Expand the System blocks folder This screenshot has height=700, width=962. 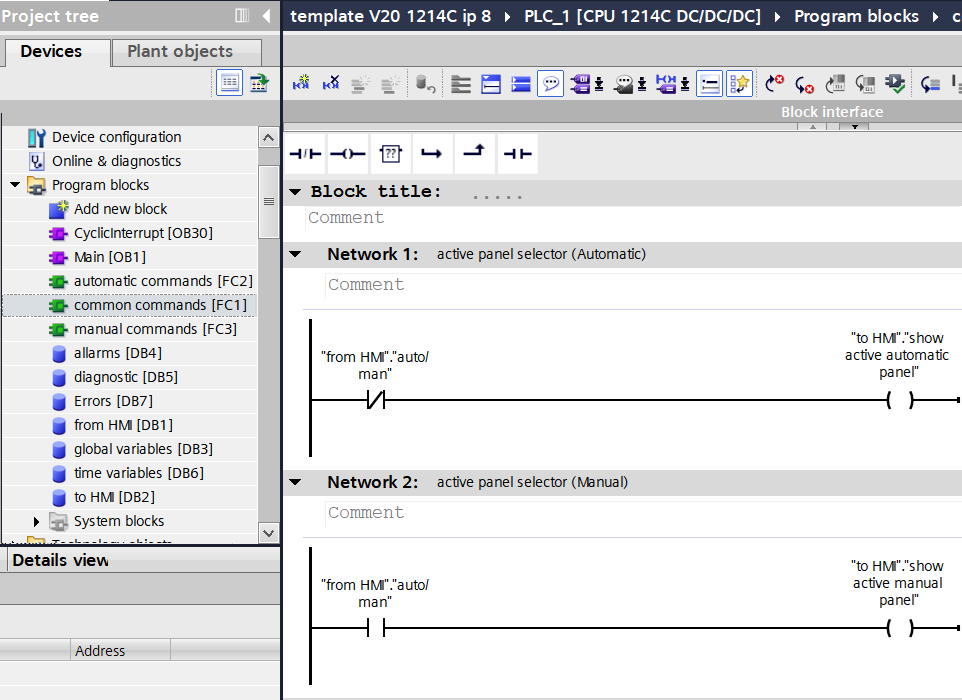pyautogui.click(x=38, y=521)
